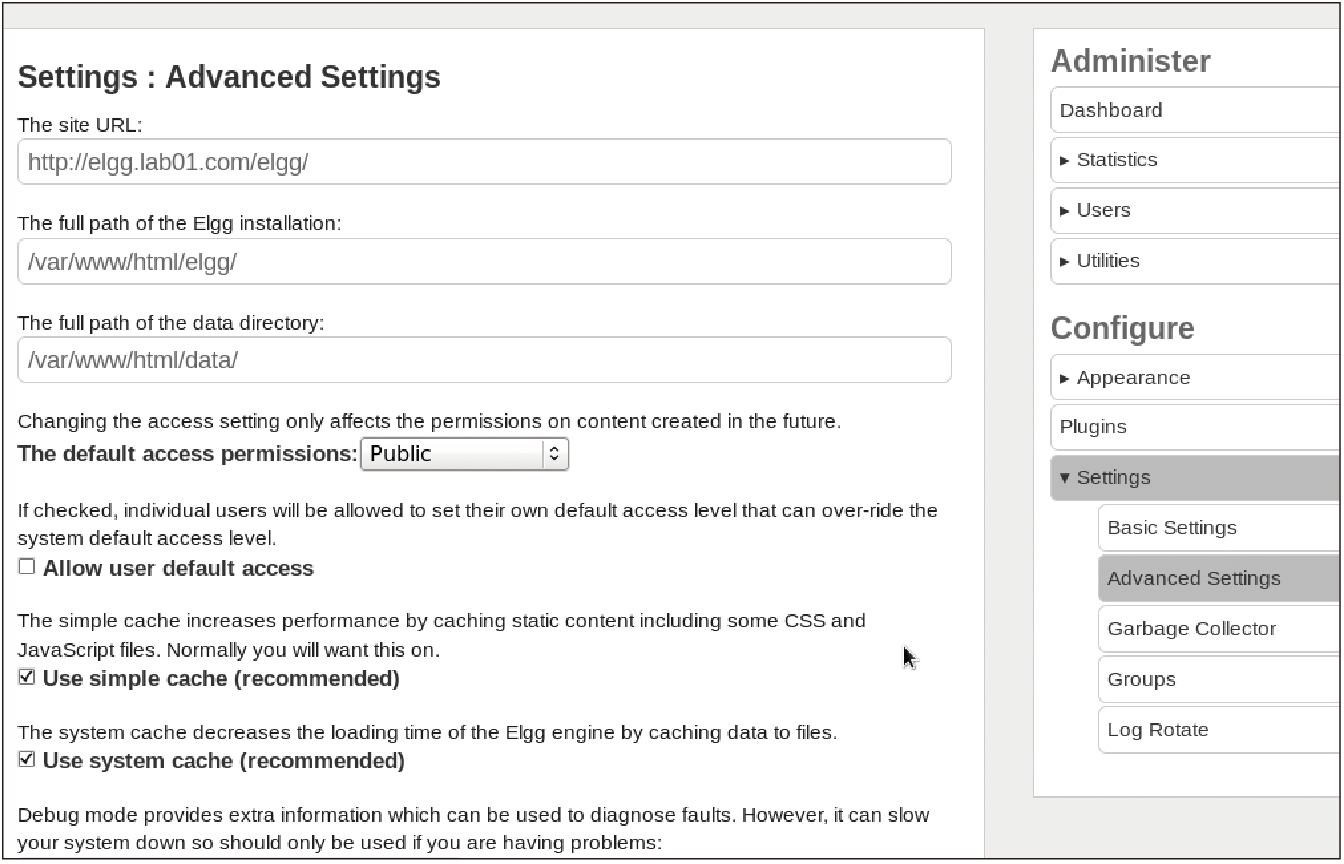This screenshot has height=864, width=1344.
Task: Open the default access permissions dropdown
Action: click(x=464, y=454)
